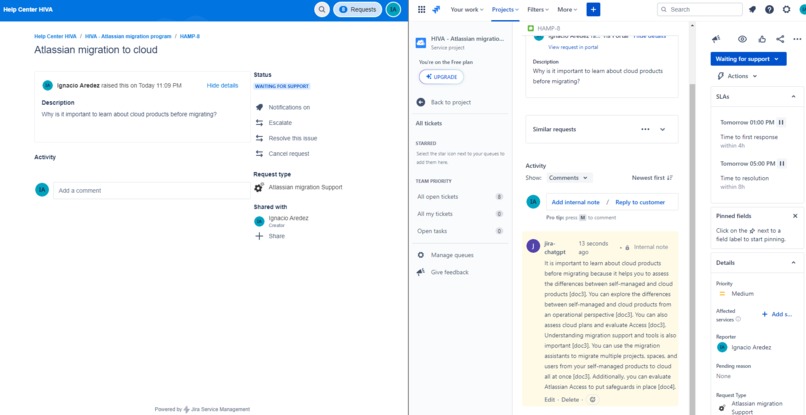Add an emoji reaction to the comment
The height and width of the screenshot is (415, 806).
(593, 400)
